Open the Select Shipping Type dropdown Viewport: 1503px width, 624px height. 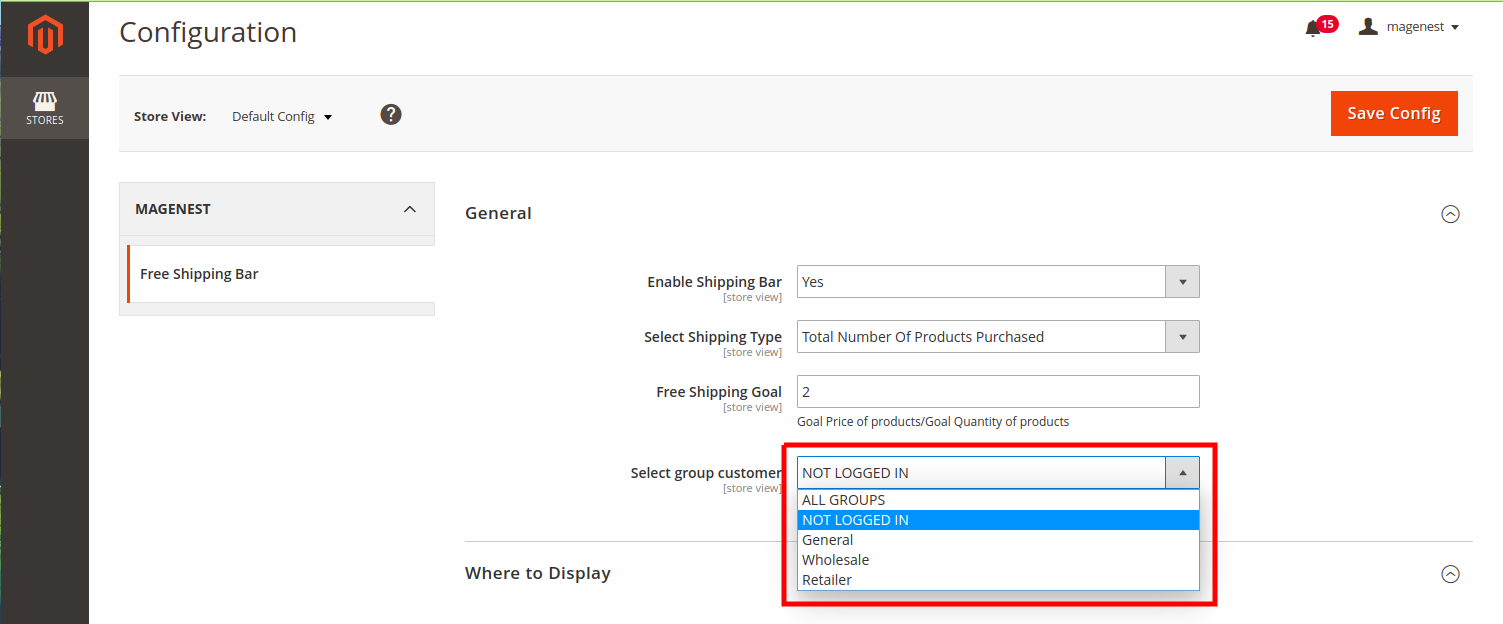997,337
